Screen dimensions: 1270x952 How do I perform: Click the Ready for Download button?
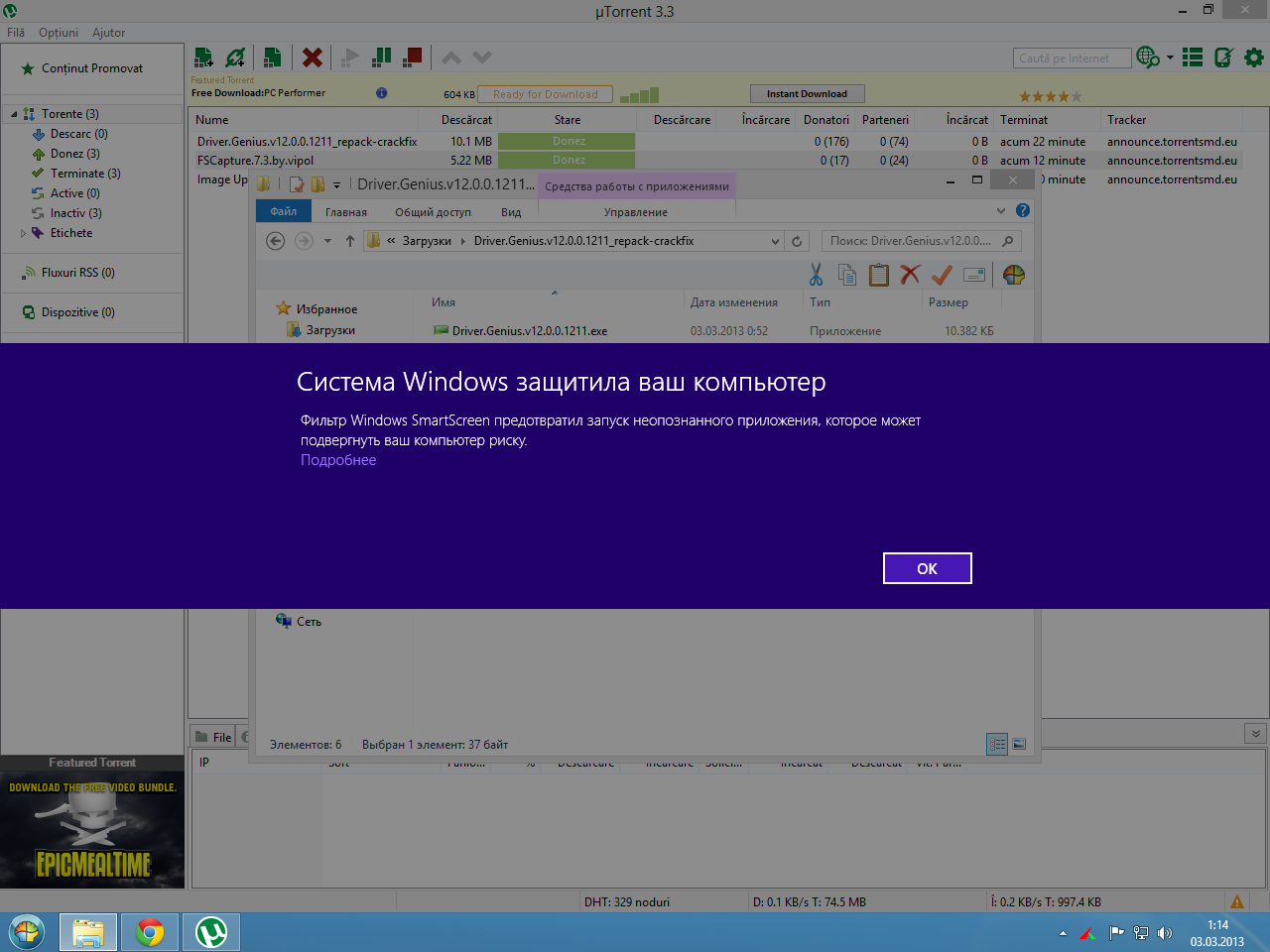pos(545,94)
